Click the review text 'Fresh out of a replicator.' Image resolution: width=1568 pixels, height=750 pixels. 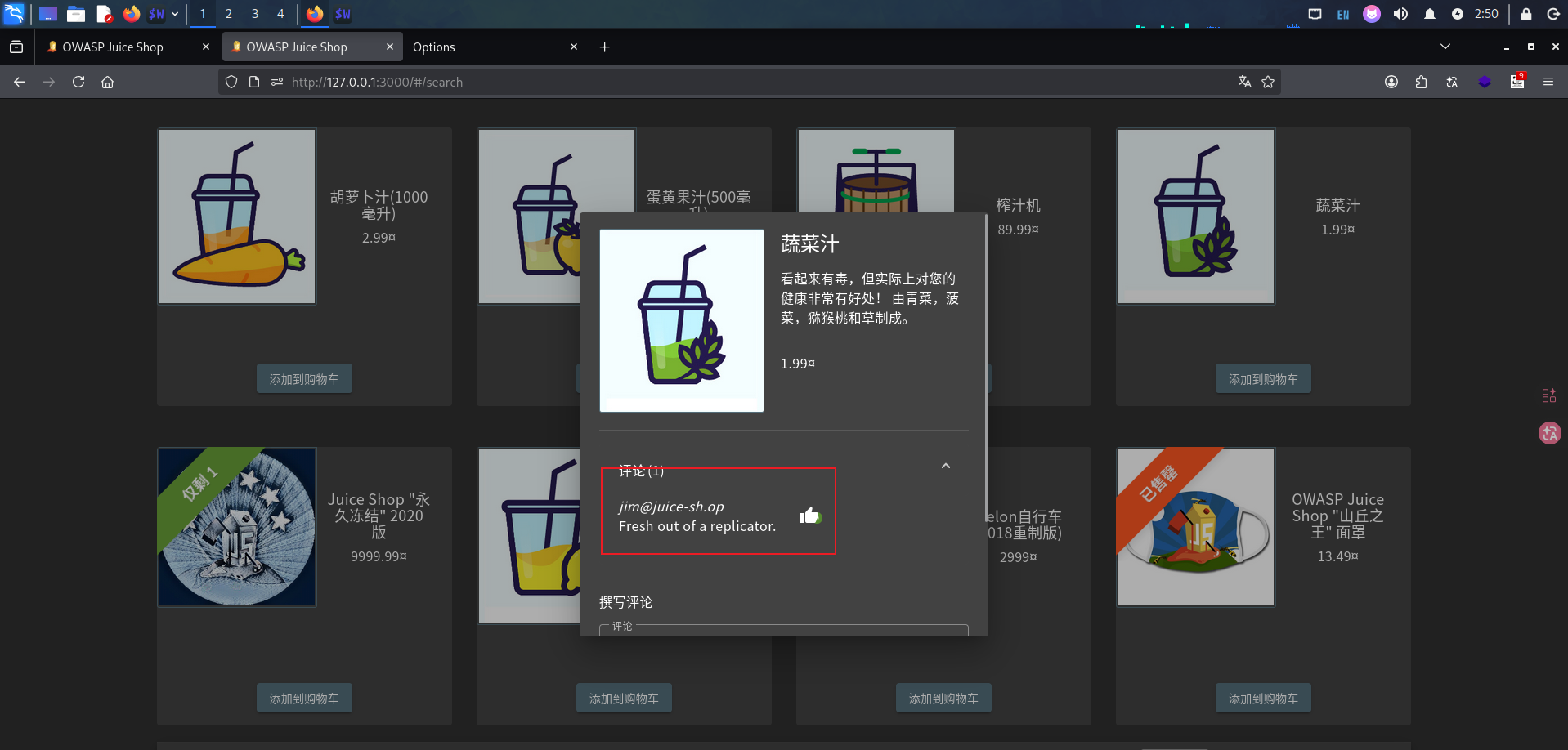coord(697,526)
